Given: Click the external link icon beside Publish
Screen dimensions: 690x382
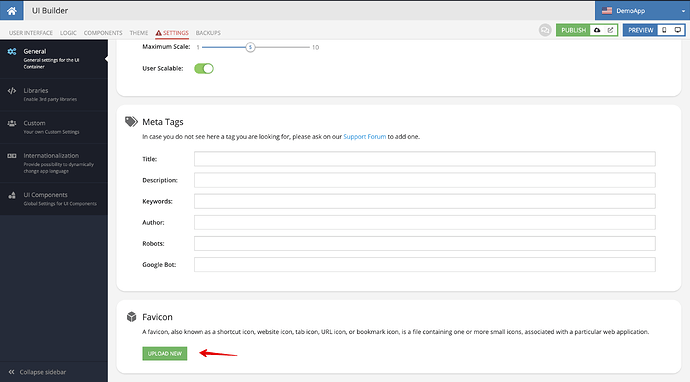Looking at the screenshot, I should 610,30.
